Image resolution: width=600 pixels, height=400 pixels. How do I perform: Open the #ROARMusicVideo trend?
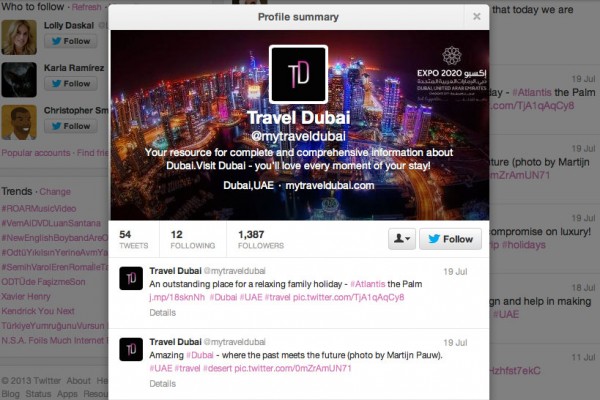[39, 209]
